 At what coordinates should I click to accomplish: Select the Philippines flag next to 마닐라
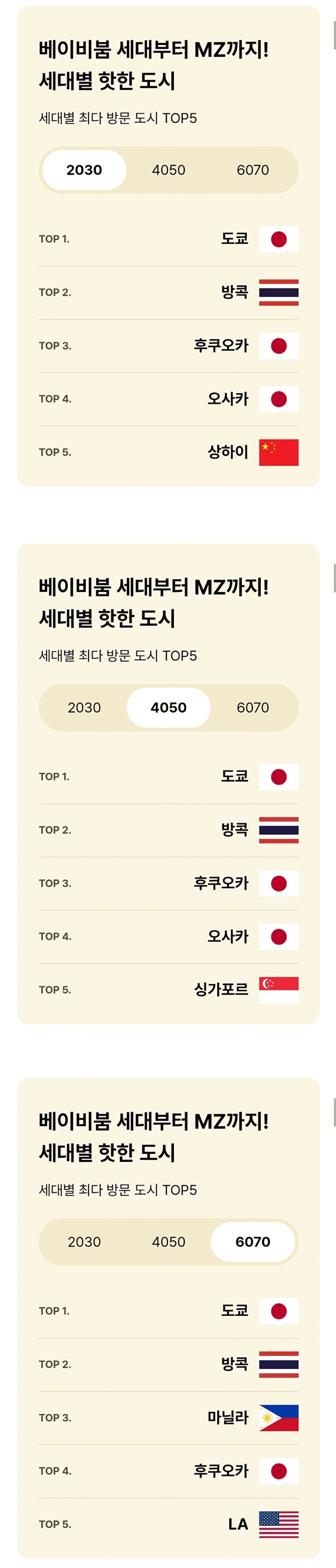279,1418
